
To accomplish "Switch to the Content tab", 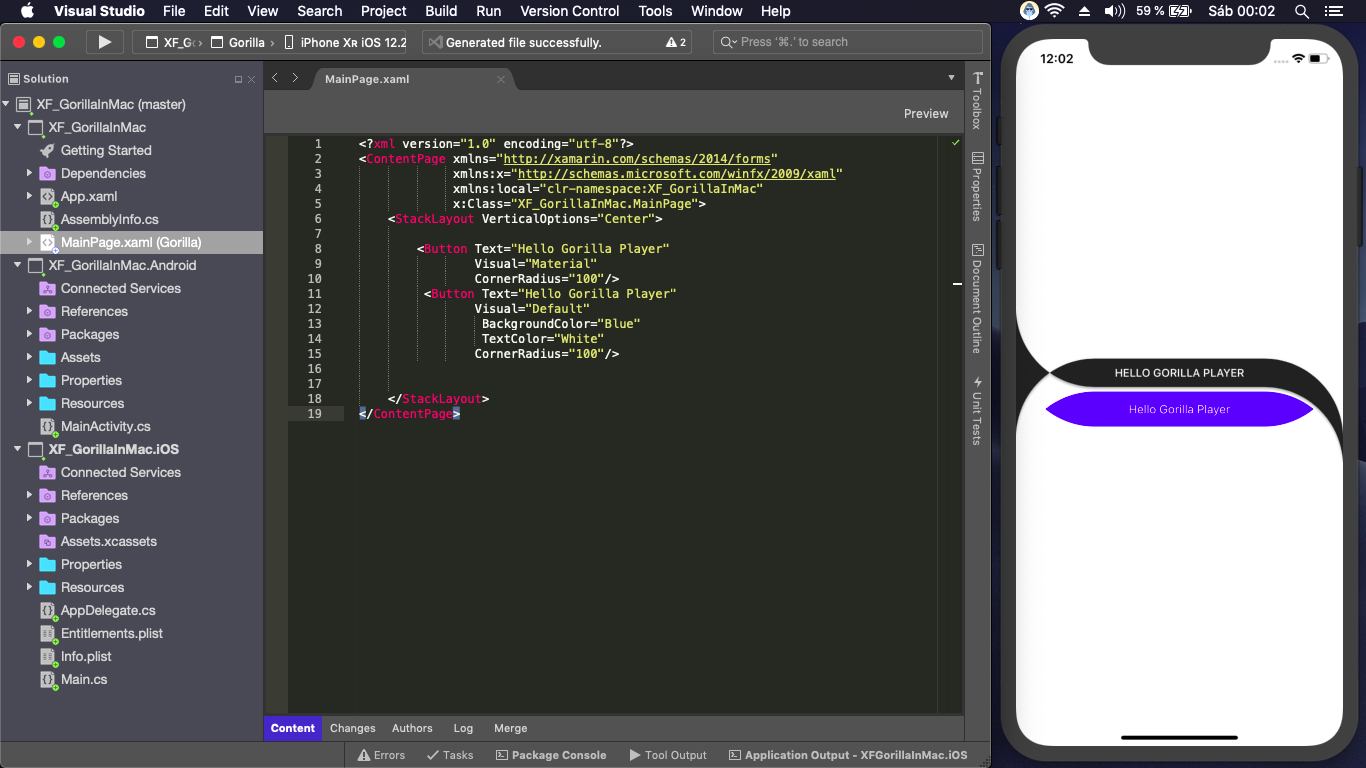I will point(293,728).
